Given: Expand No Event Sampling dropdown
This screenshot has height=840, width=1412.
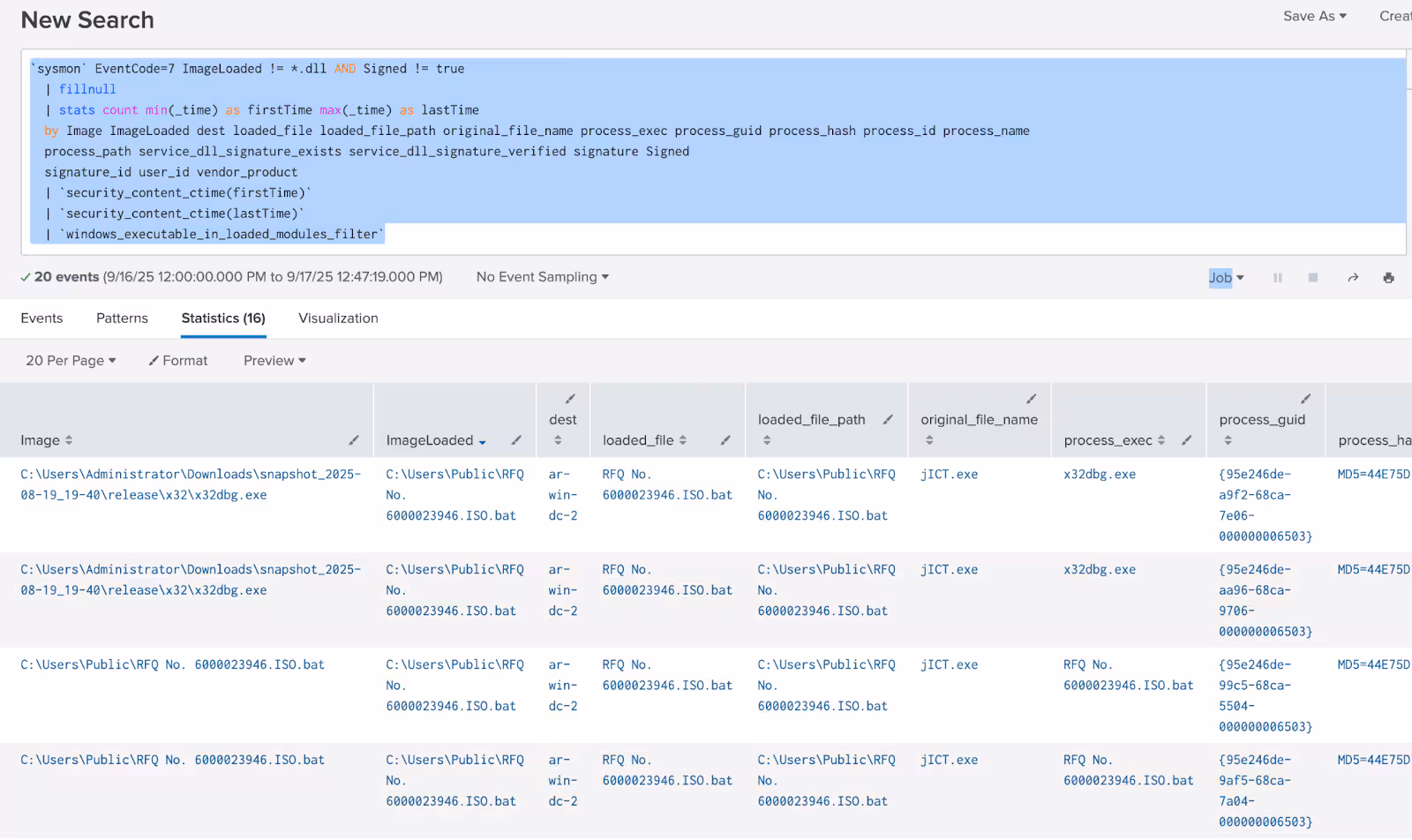Looking at the screenshot, I should [542, 277].
